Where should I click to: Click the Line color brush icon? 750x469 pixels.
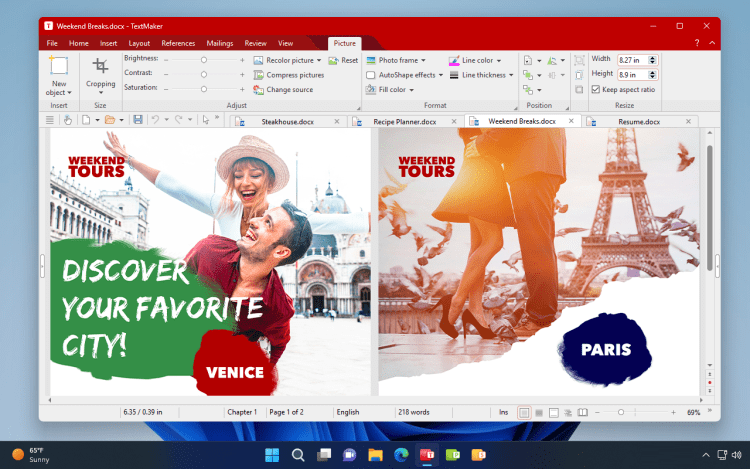point(454,61)
